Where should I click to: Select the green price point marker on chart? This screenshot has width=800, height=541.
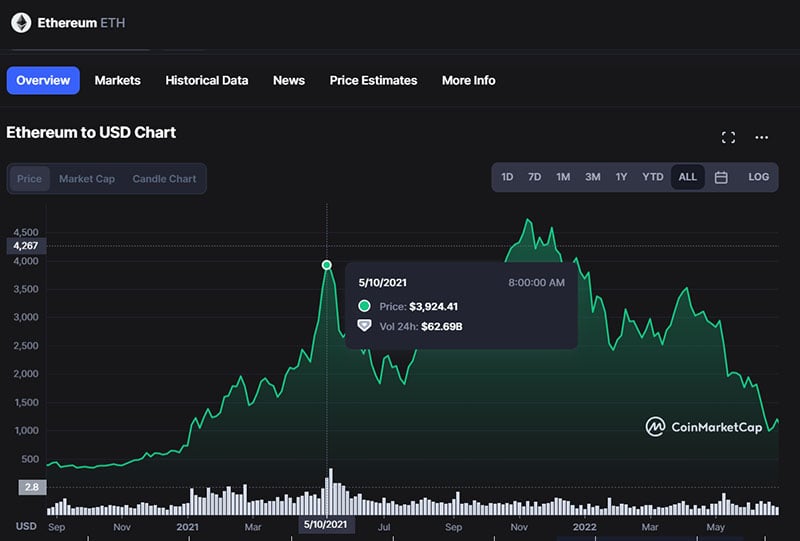[x=327, y=265]
